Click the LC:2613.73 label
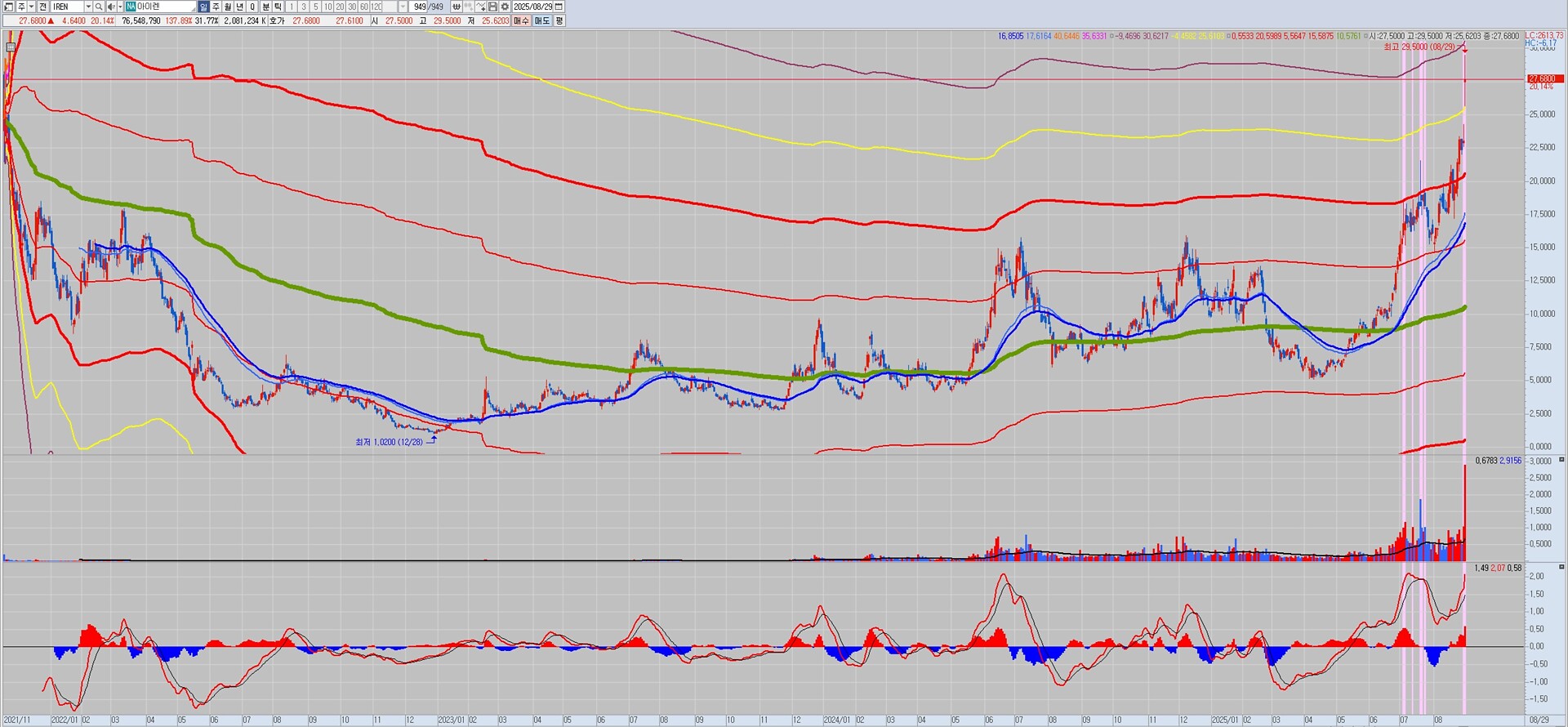Image resolution: width=1568 pixels, height=727 pixels. (1544, 35)
